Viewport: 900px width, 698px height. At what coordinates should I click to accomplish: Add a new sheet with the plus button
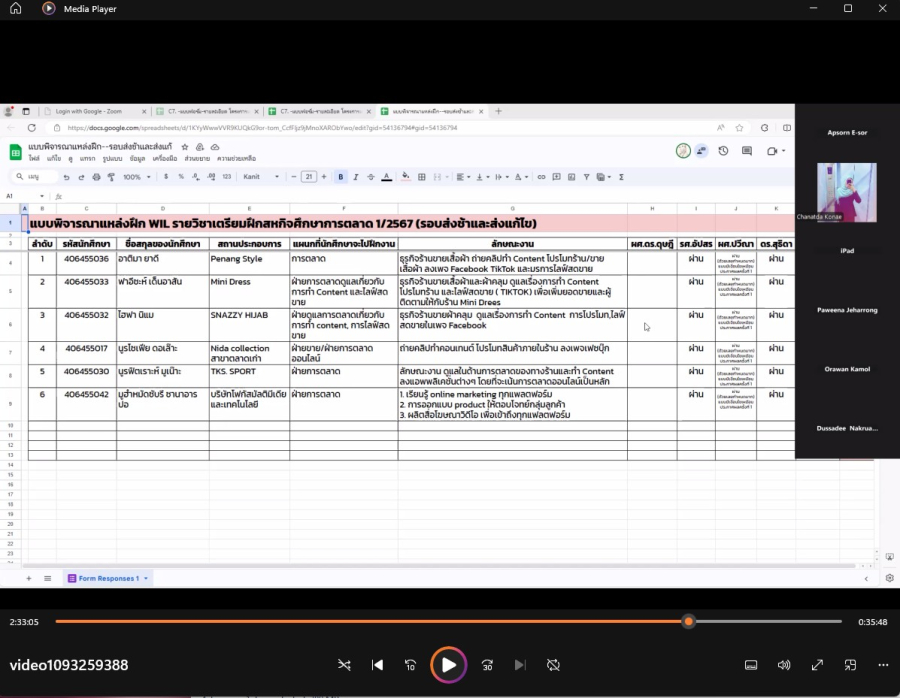(x=29, y=578)
